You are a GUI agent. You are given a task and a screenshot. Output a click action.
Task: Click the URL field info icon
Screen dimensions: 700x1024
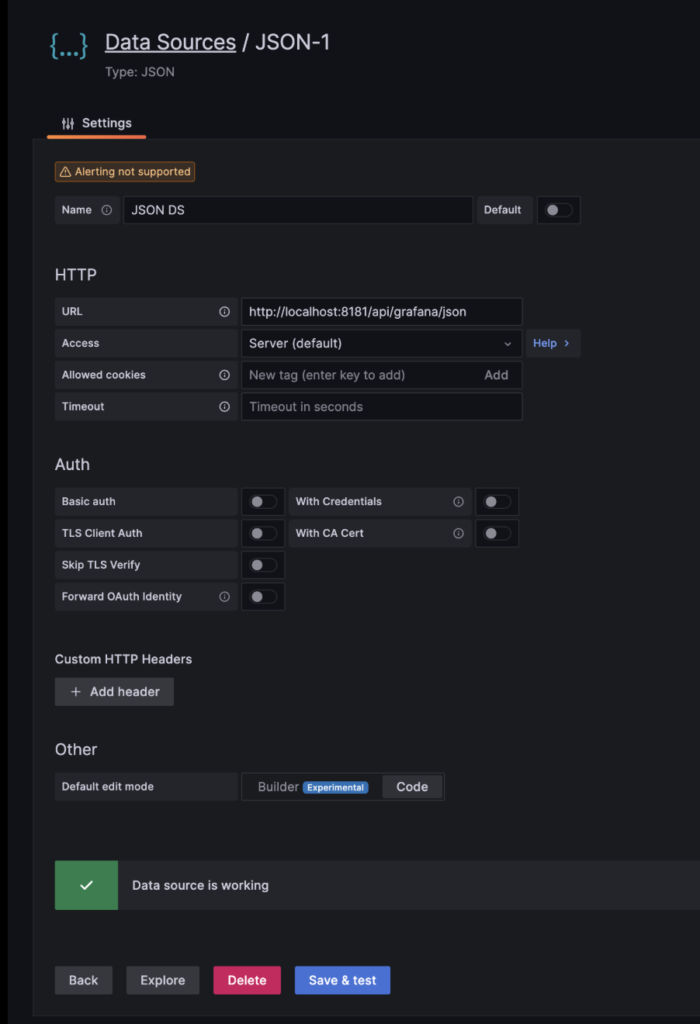[x=224, y=312]
